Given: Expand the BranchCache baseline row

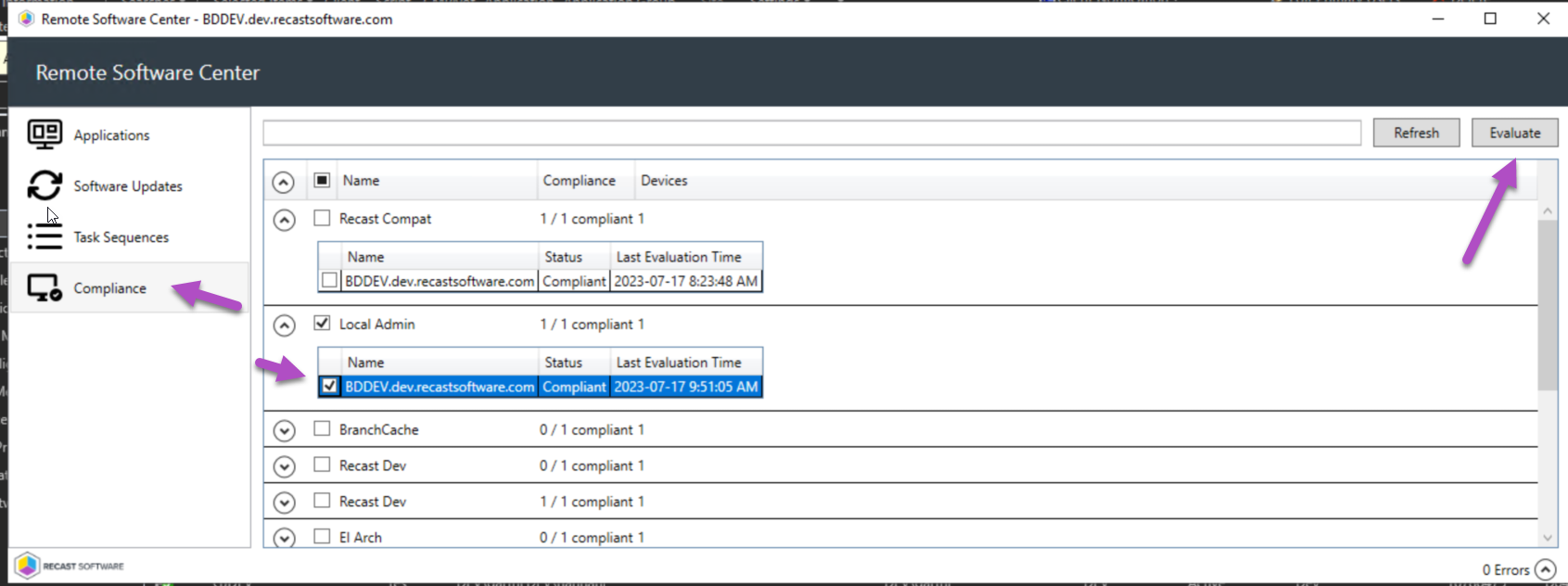Looking at the screenshot, I should pyautogui.click(x=284, y=430).
